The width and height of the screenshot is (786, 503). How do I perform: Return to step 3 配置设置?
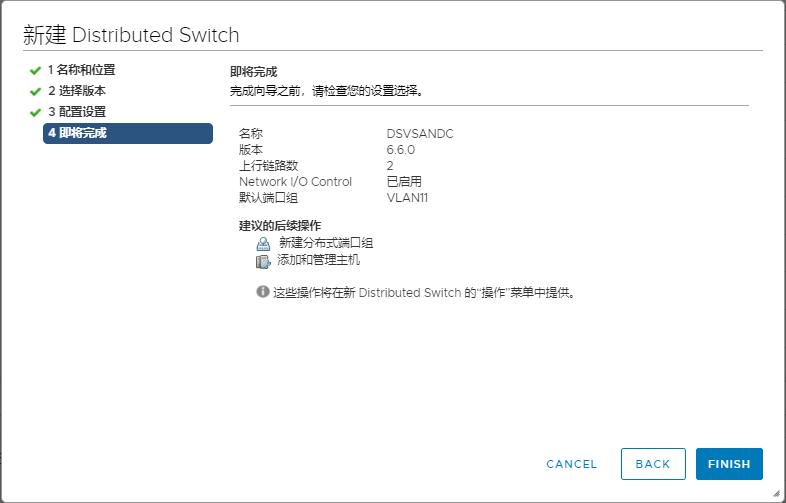click(76, 112)
